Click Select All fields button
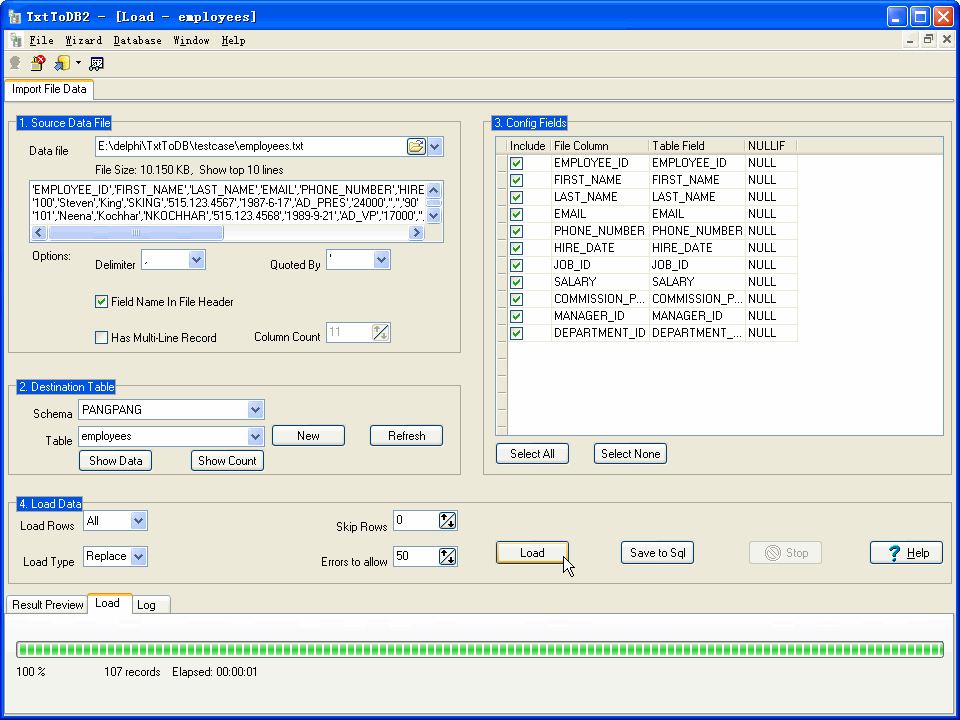Screen dimensions: 960x720 532,454
